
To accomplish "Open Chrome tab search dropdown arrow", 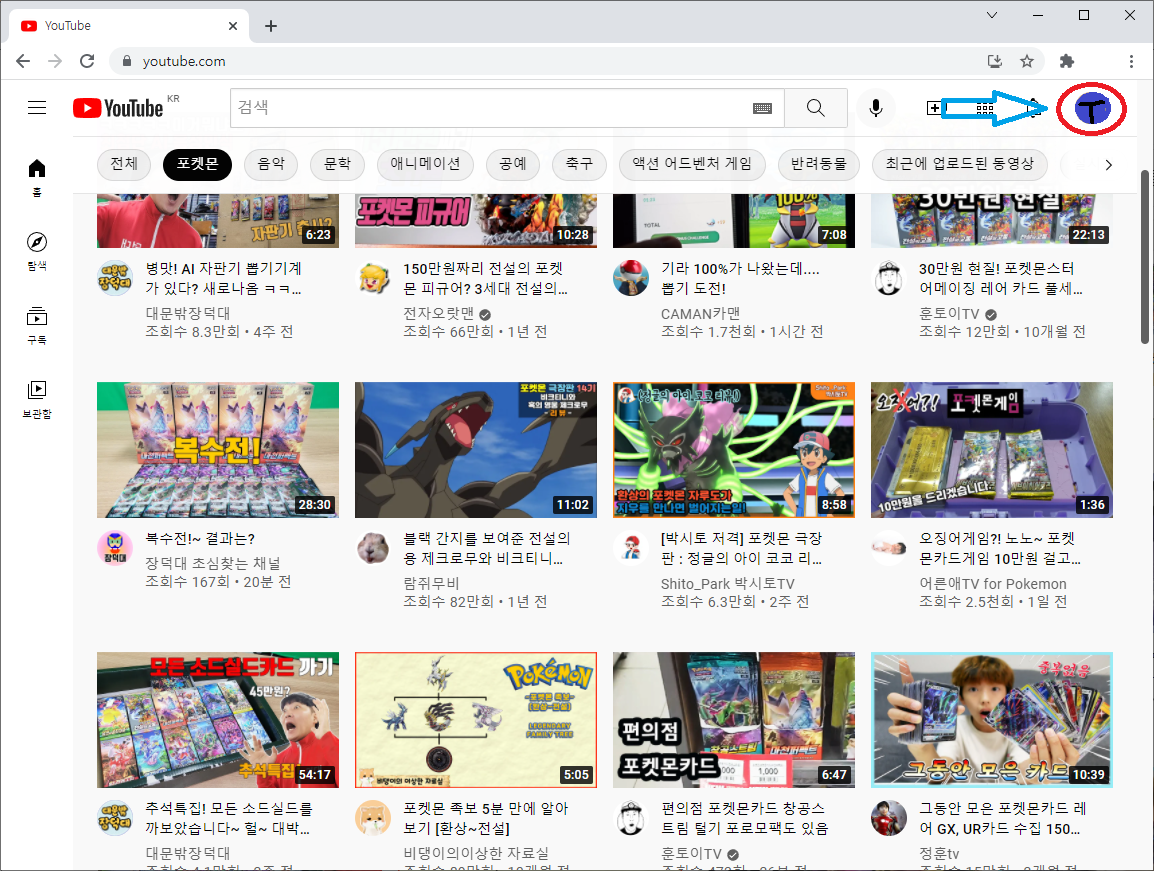I will (991, 15).
